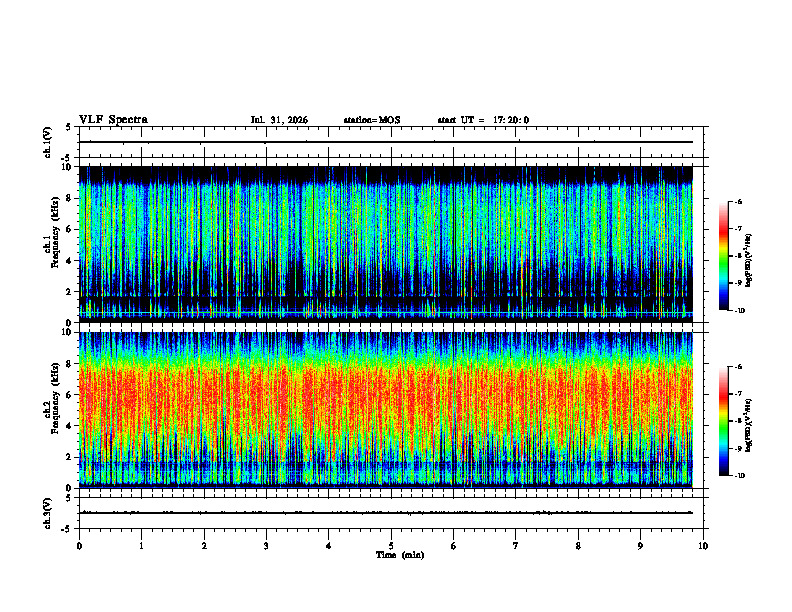Click the "4" kHz tick on the ch.1 axis
792x612 pixels.
[x=70, y=261]
